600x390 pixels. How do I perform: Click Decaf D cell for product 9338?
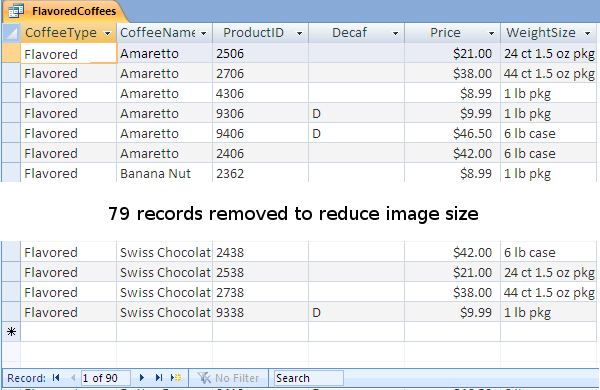pyautogui.click(x=357, y=312)
